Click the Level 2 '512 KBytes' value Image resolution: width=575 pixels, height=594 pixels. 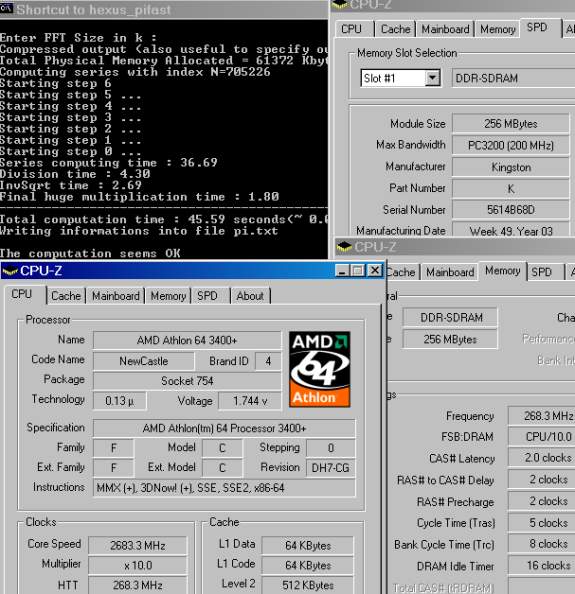click(x=308, y=585)
